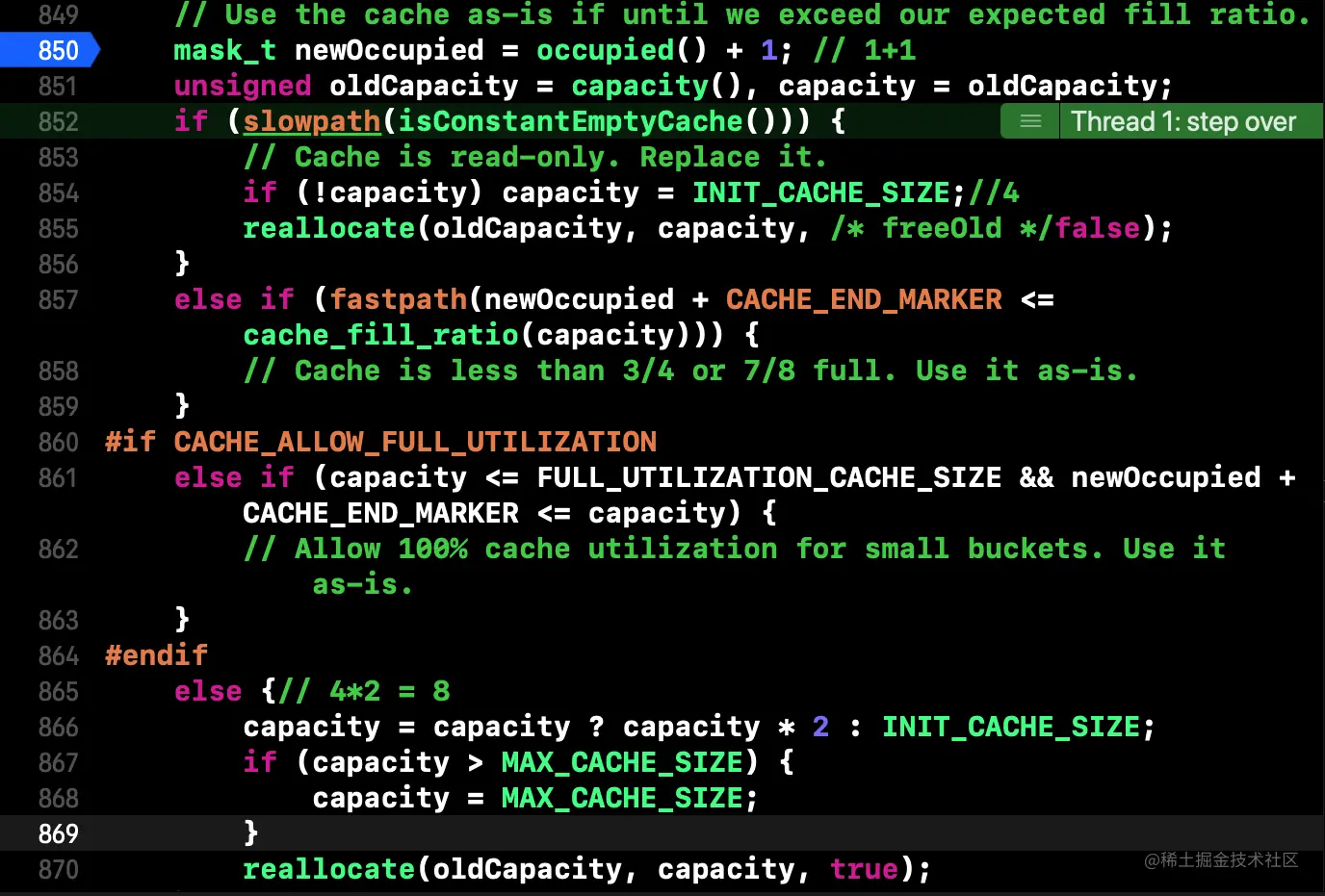Click line number 849 in the gutter
Screen dimensions: 1325x896
click(58, 14)
